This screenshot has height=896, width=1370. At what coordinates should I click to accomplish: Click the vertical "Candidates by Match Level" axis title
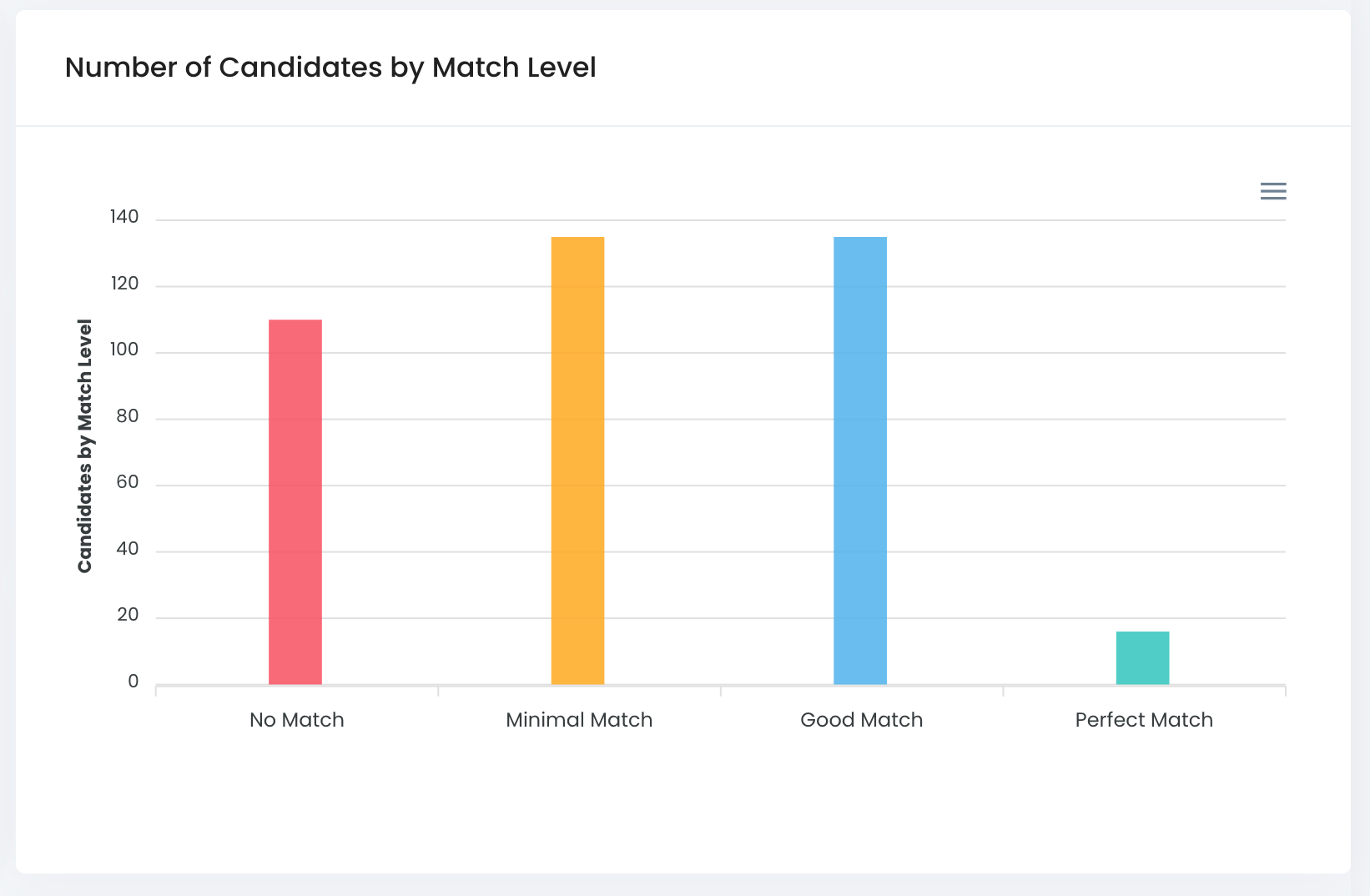click(85, 445)
